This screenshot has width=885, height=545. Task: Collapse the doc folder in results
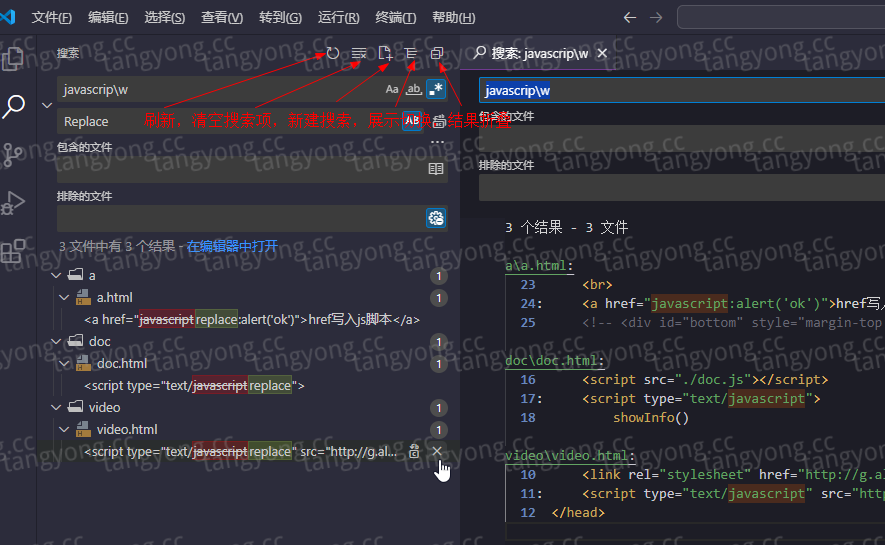[56, 341]
